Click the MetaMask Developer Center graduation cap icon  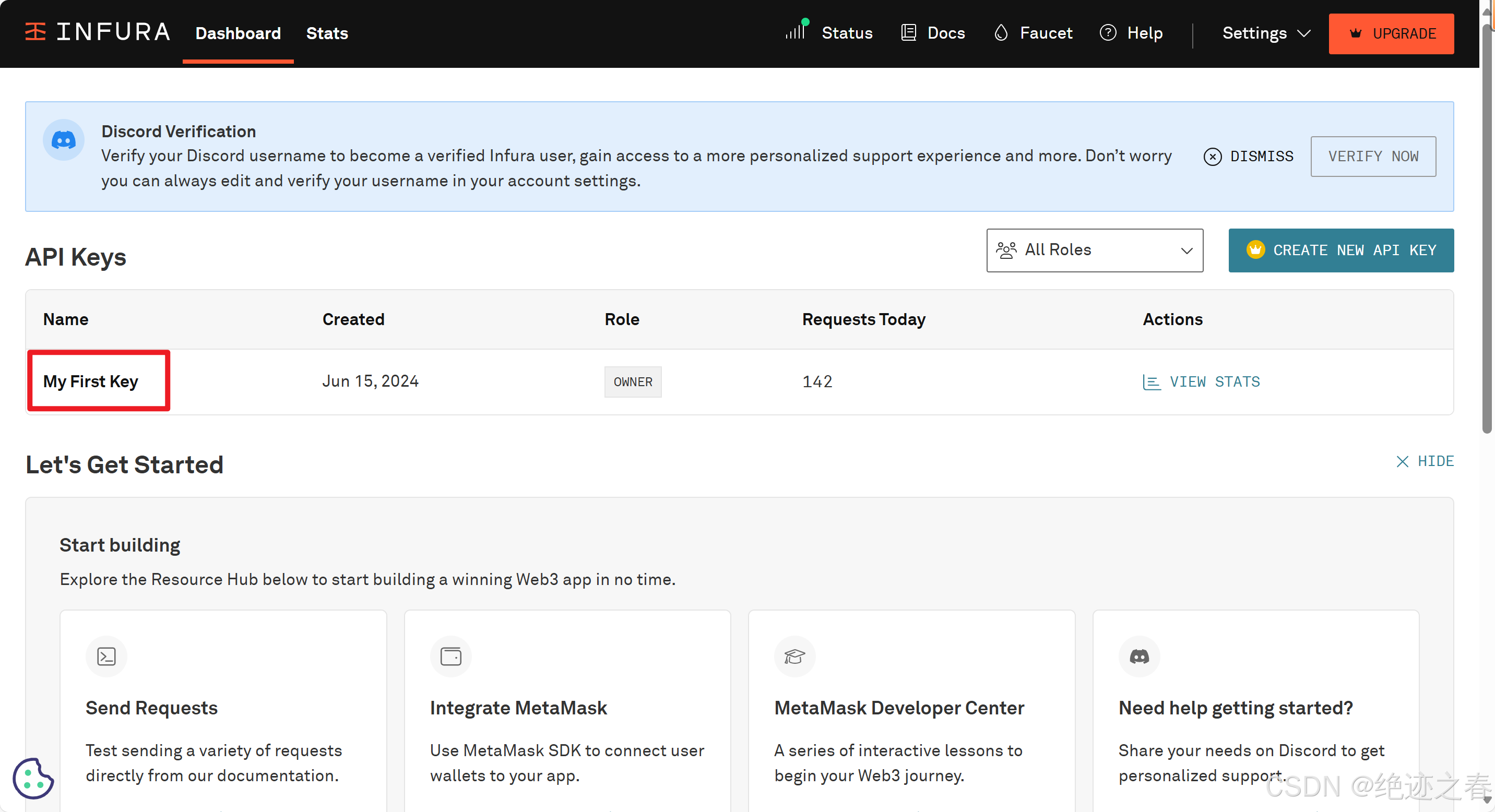(x=794, y=656)
